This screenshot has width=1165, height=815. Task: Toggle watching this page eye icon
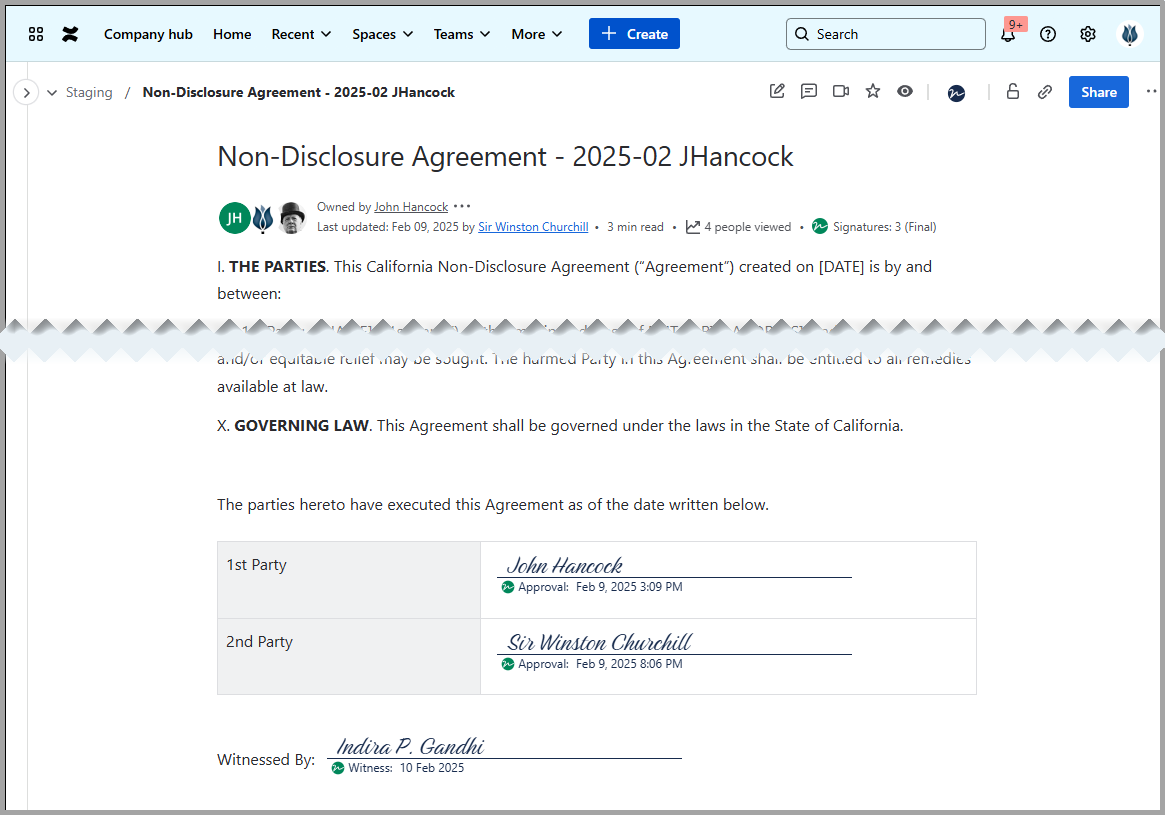[x=905, y=92]
